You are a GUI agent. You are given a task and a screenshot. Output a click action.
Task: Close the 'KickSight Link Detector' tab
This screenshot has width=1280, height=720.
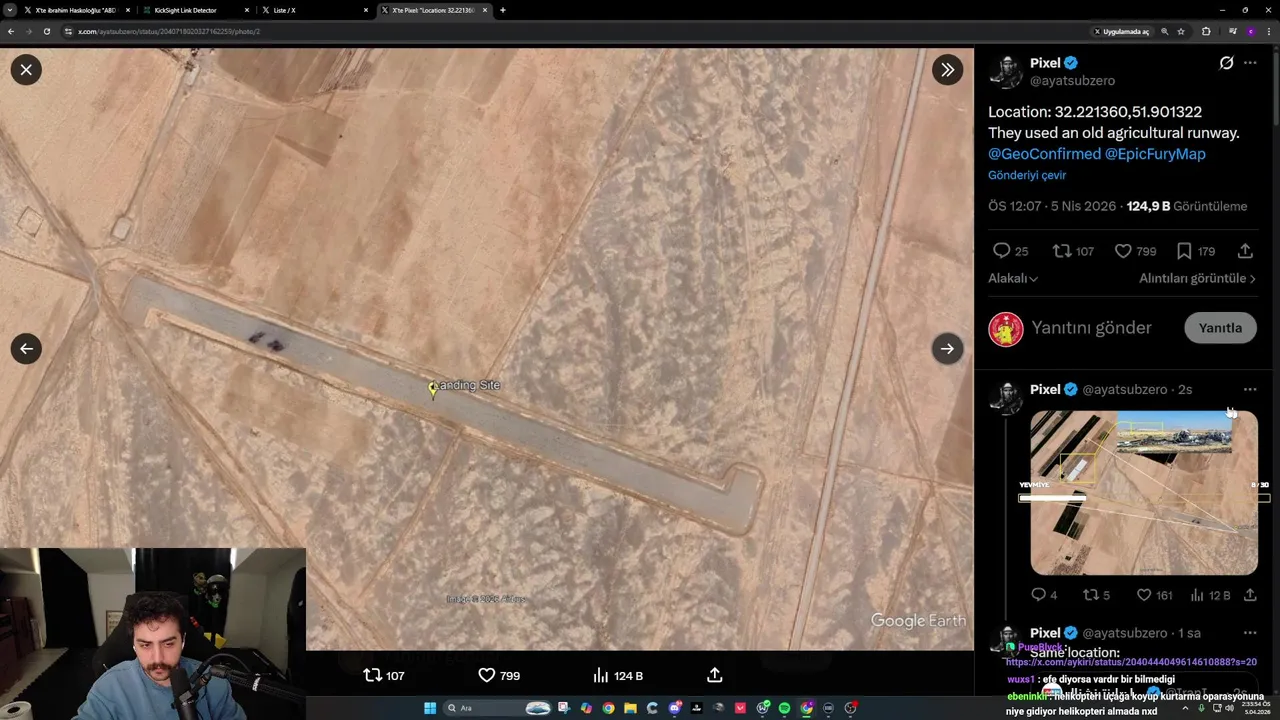coord(246,10)
